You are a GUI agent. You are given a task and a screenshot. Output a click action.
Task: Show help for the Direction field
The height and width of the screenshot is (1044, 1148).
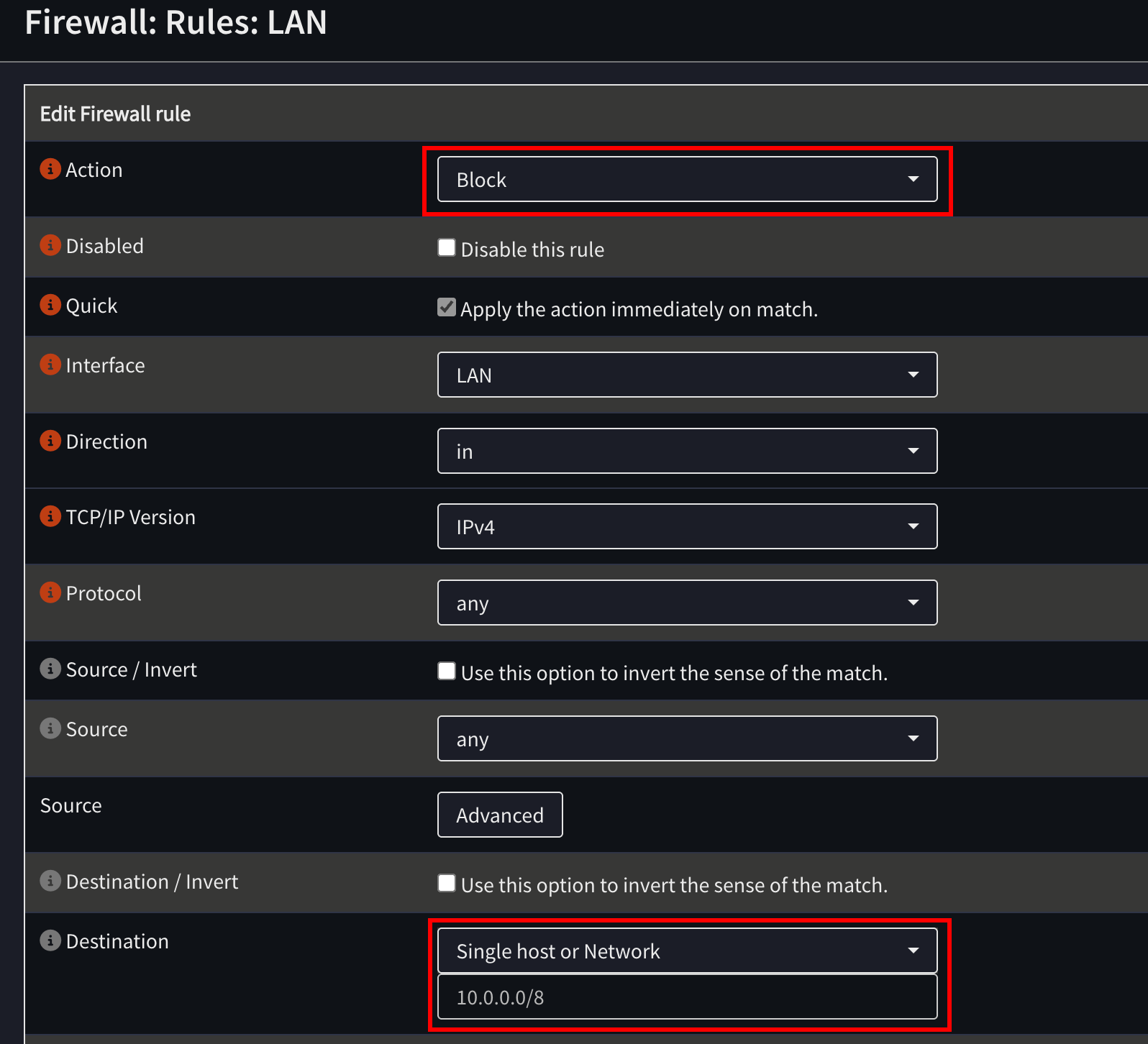50,441
